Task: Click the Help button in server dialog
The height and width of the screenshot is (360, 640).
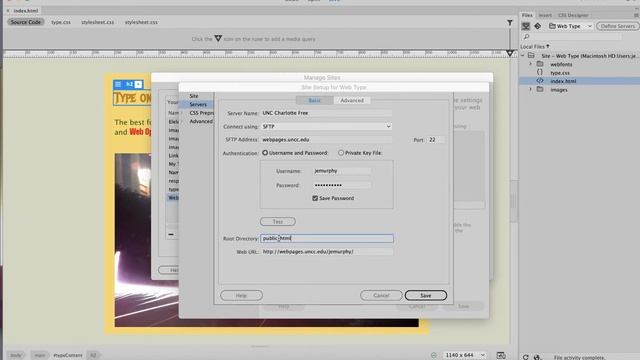Action: point(241,295)
